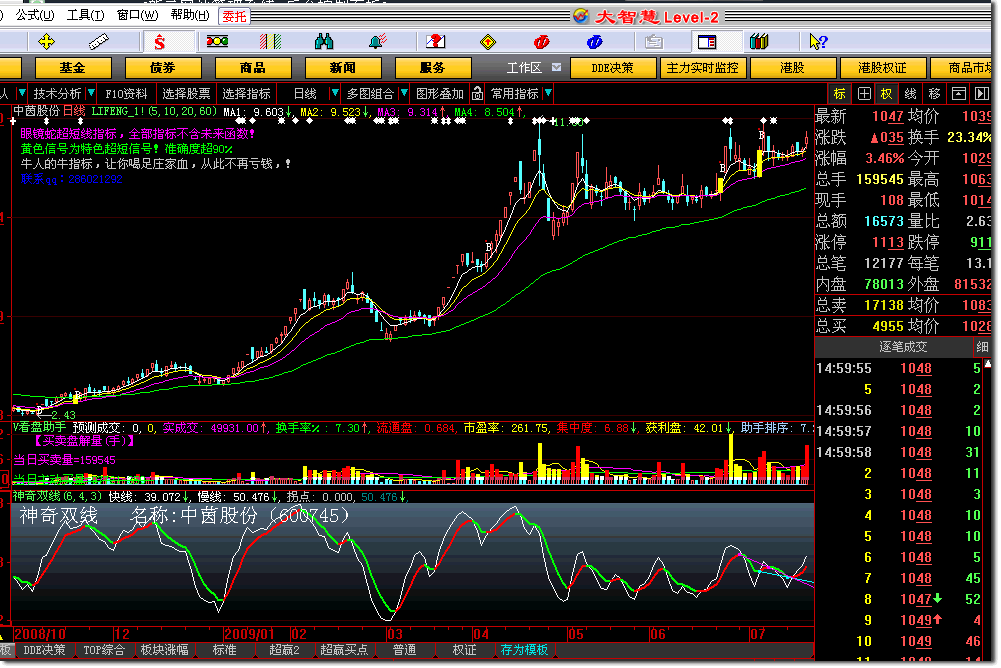The image size is (1001, 668).
Task: Click 图形叠加 chart overlay
Action: click(440, 94)
